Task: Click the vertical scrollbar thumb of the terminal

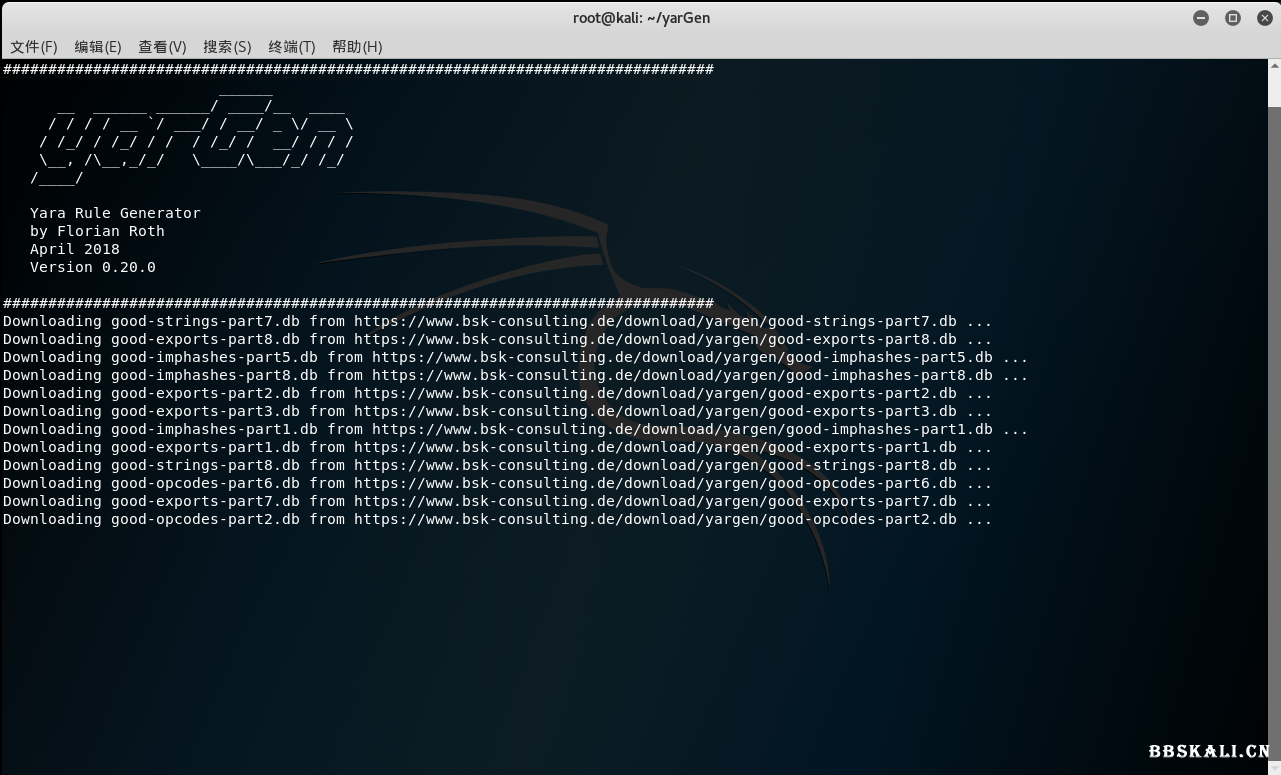Action: pos(1274,84)
